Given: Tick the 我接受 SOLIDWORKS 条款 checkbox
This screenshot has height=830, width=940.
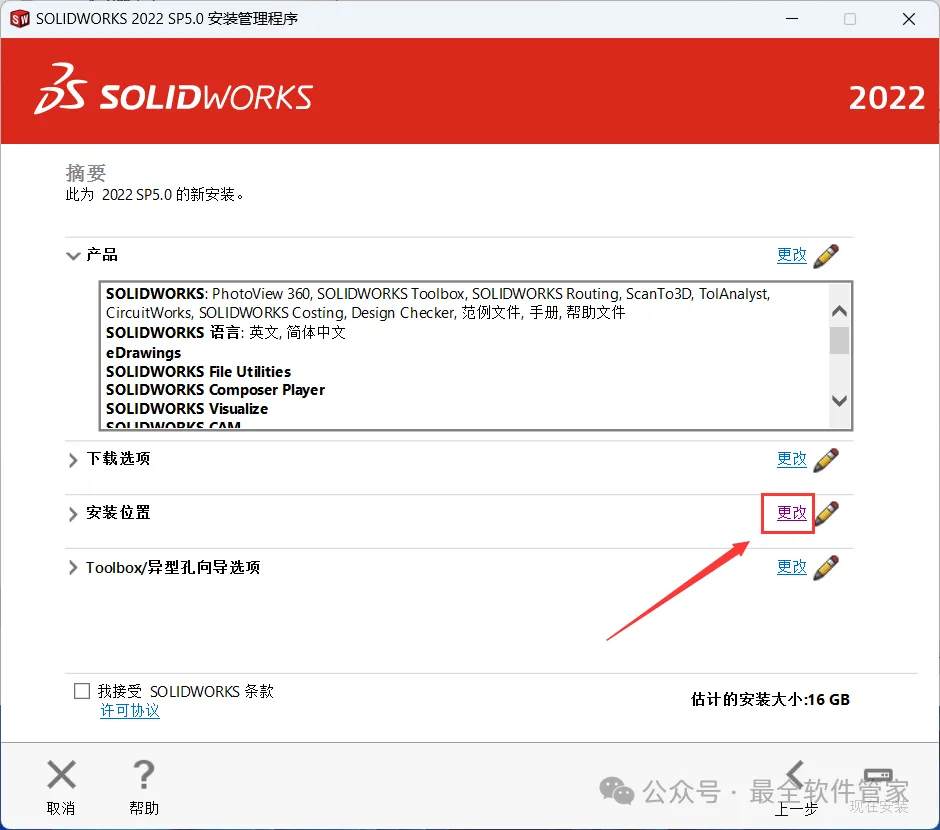Looking at the screenshot, I should pos(82,691).
